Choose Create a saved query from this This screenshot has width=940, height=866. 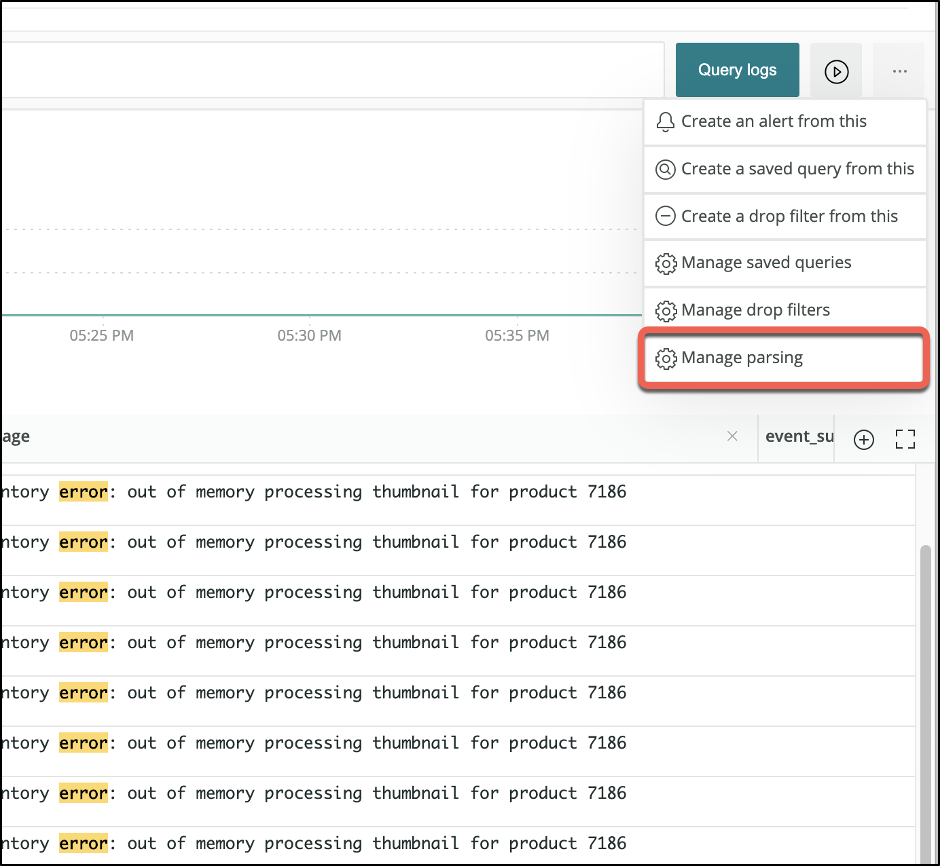tap(797, 169)
